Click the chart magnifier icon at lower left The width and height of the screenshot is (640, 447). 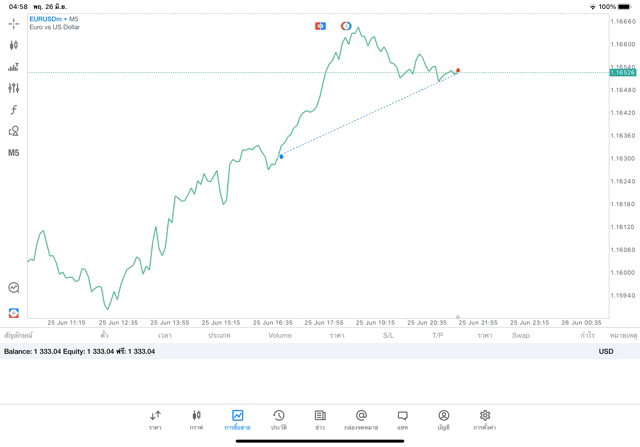click(x=14, y=288)
